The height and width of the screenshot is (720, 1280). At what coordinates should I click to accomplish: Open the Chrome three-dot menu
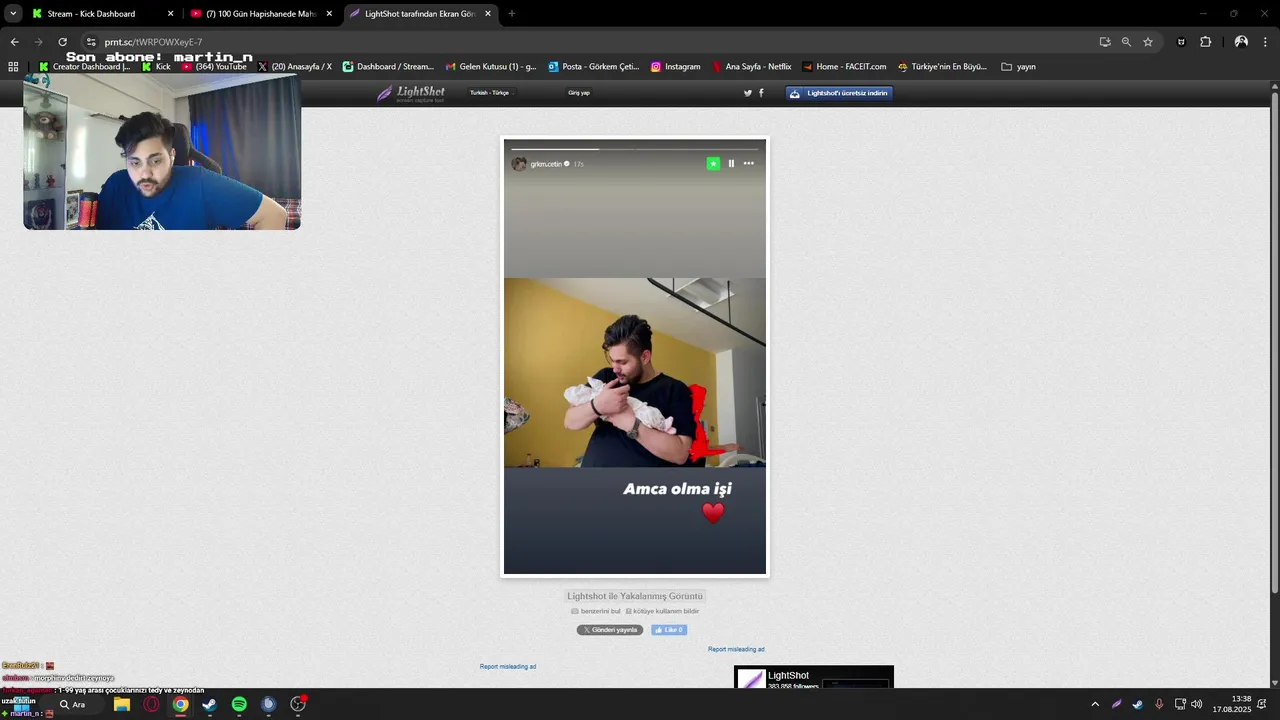(1266, 42)
